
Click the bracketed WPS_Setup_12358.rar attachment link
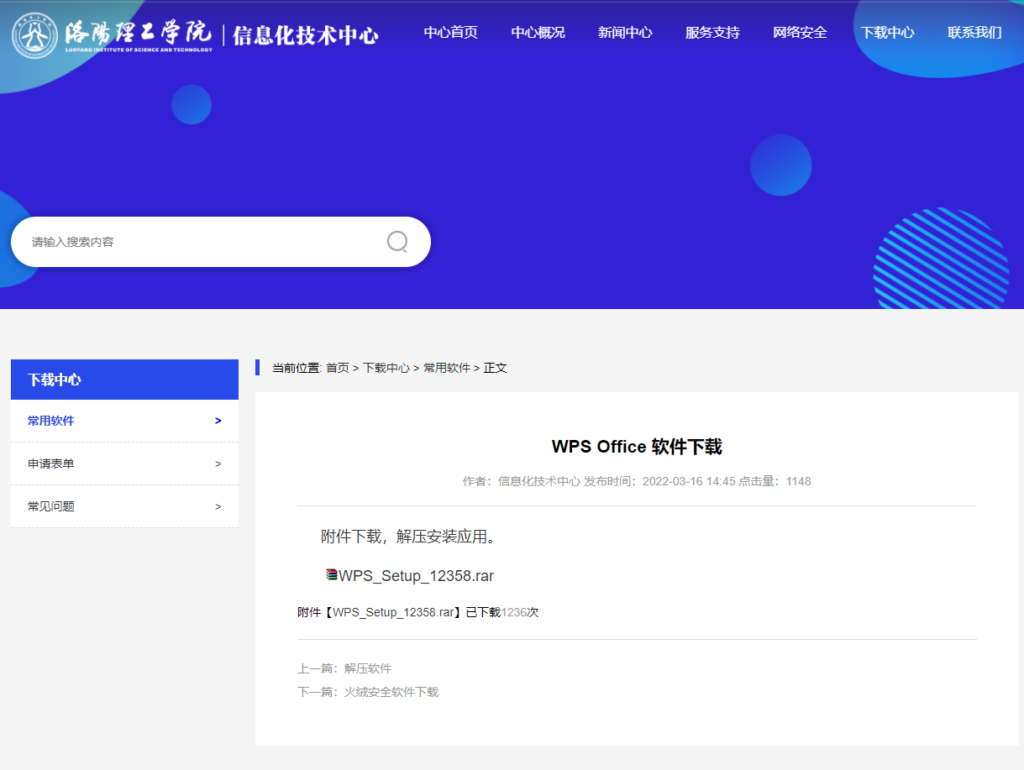(393, 613)
